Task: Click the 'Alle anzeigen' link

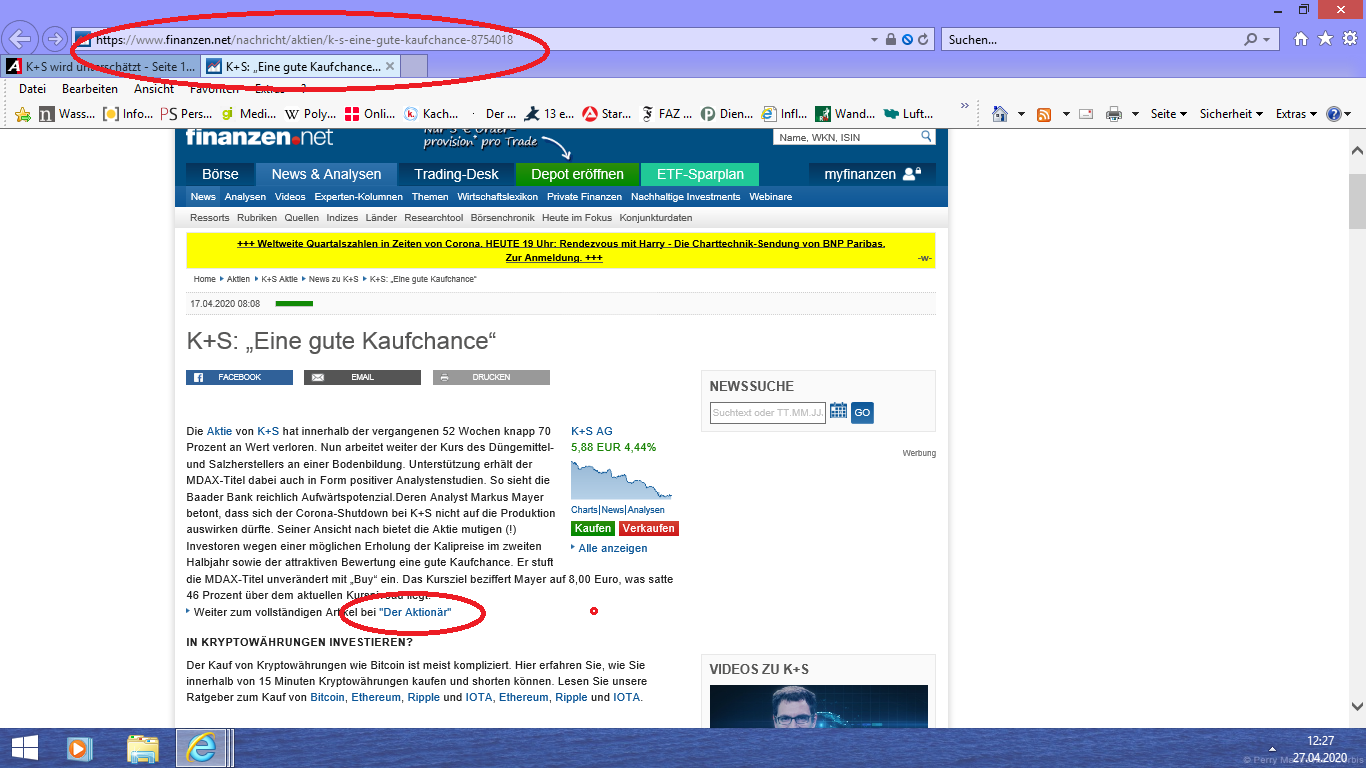Action: [x=613, y=548]
